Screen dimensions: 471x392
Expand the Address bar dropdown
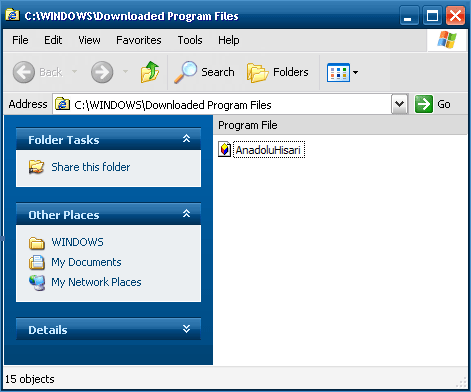[x=399, y=104]
